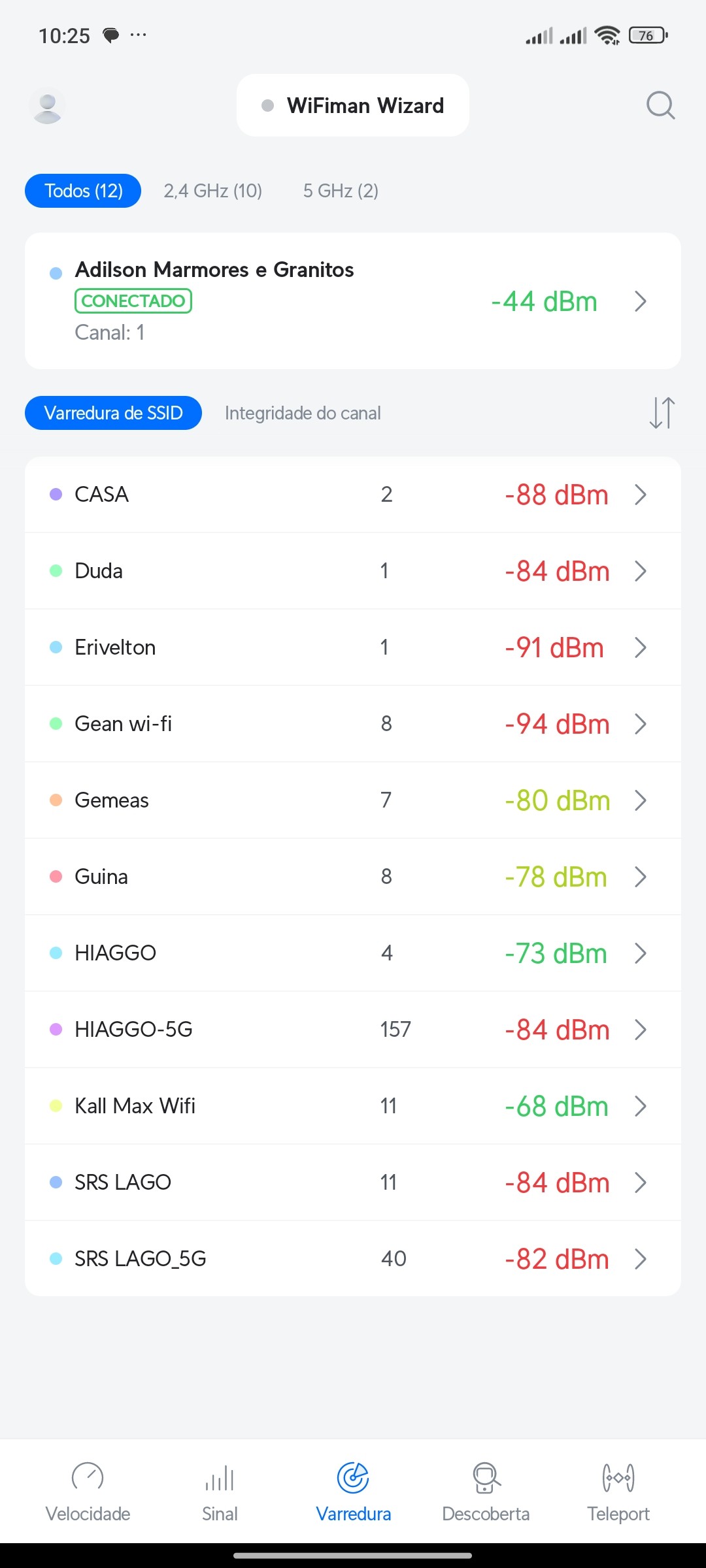The image size is (706, 1568).
Task: Switch to the Sinal signal tab
Action: pyautogui.click(x=220, y=1478)
